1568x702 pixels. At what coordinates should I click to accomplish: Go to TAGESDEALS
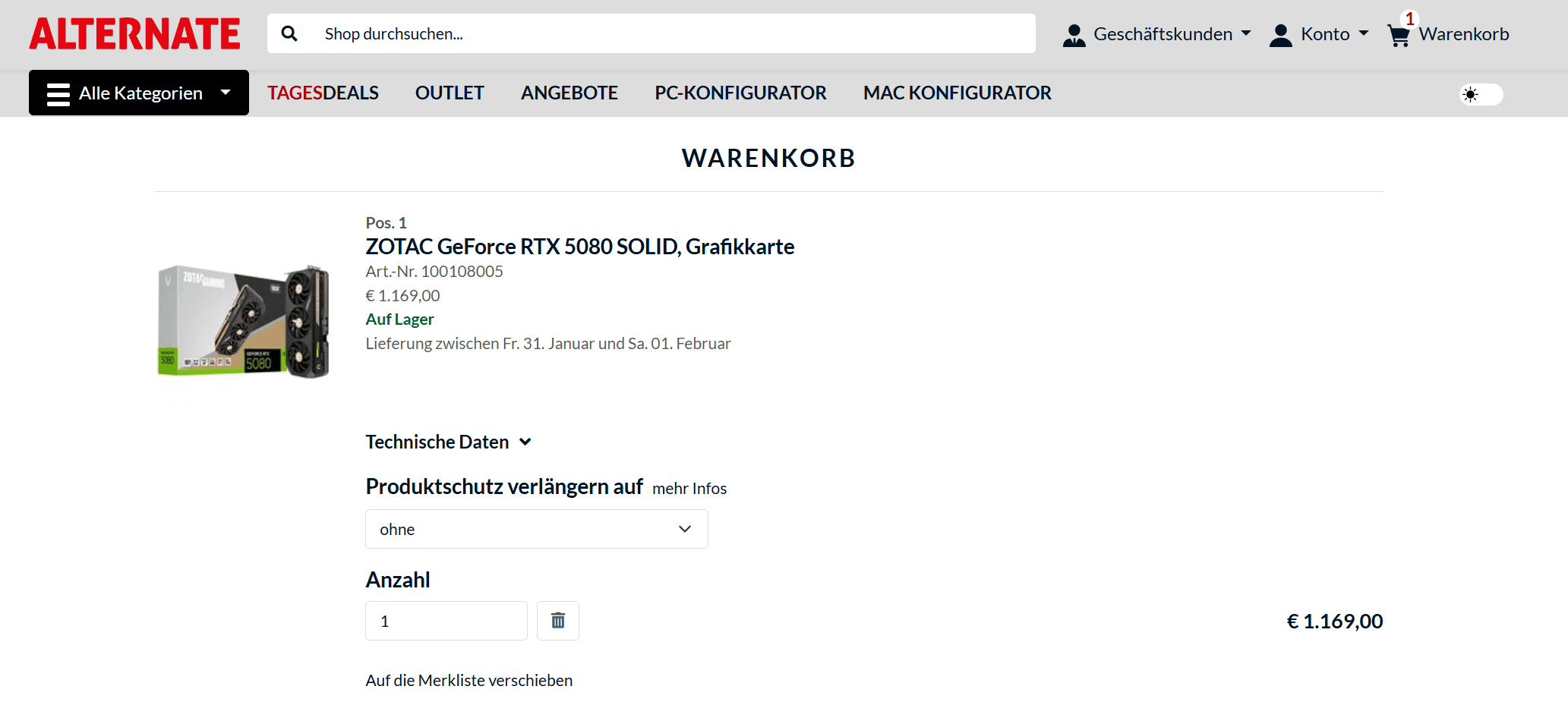click(323, 93)
